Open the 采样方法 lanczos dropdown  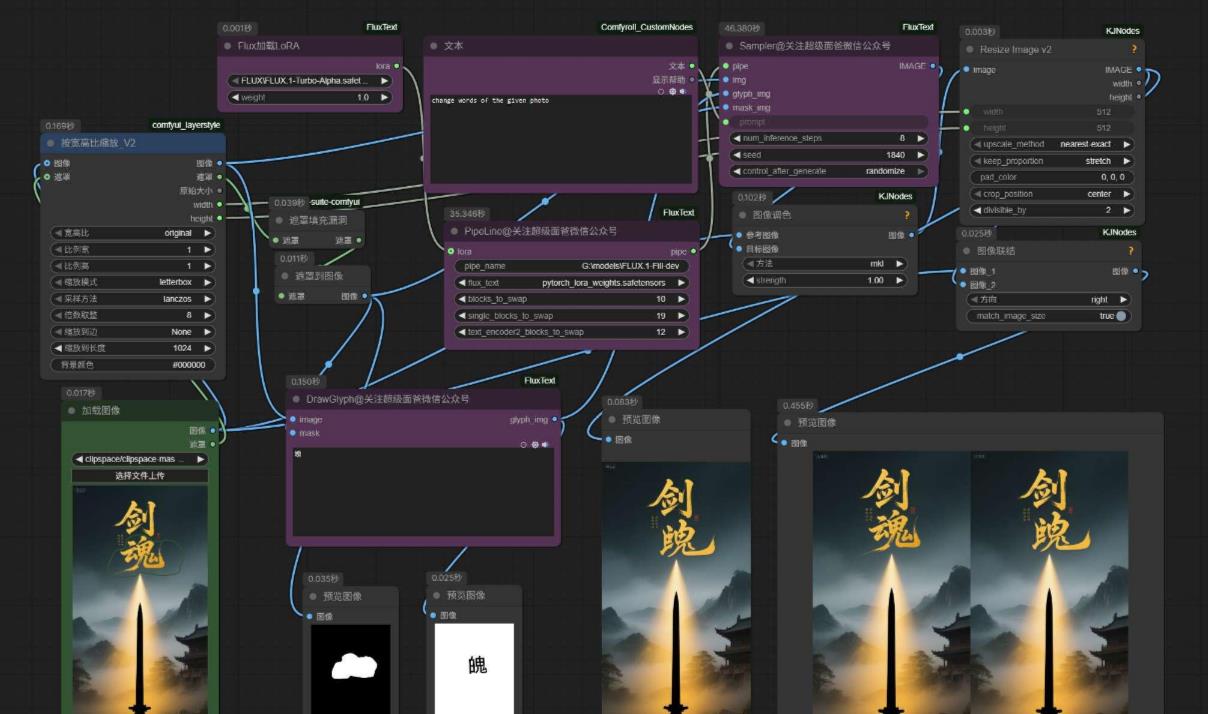click(133, 299)
